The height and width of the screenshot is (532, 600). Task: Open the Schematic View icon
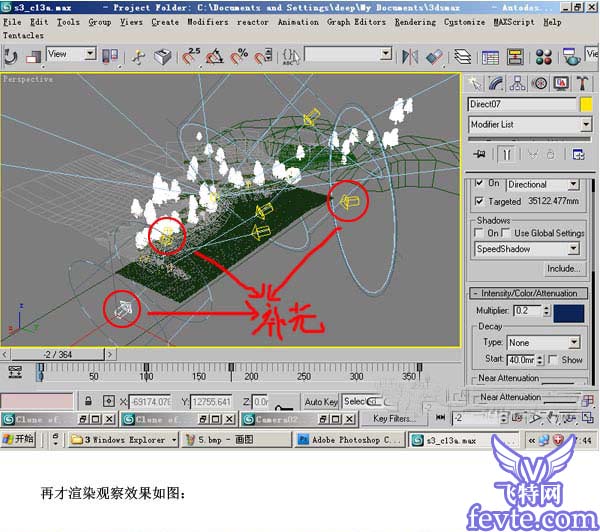515,57
